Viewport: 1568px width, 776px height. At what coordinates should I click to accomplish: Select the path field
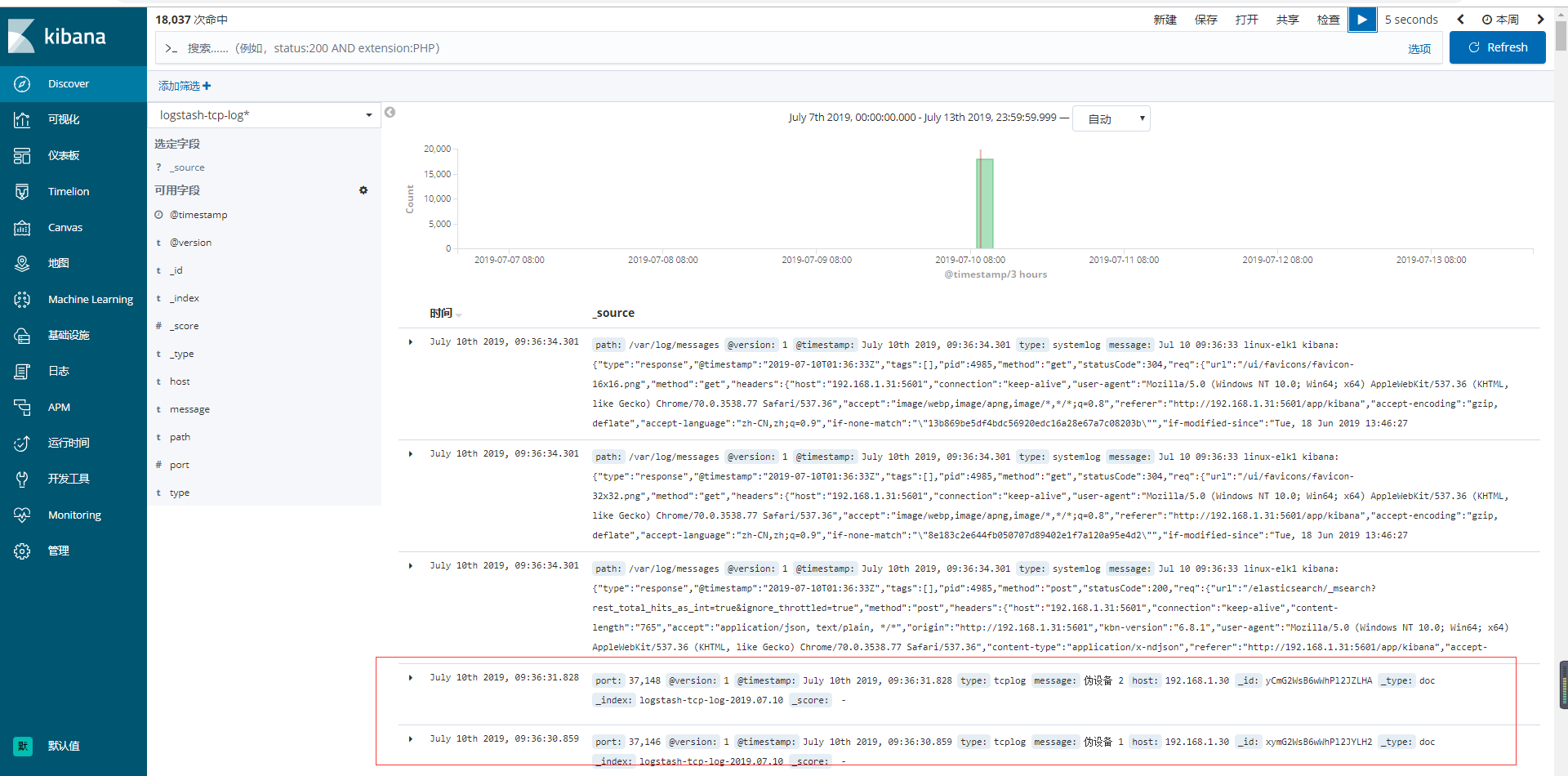click(x=180, y=437)
